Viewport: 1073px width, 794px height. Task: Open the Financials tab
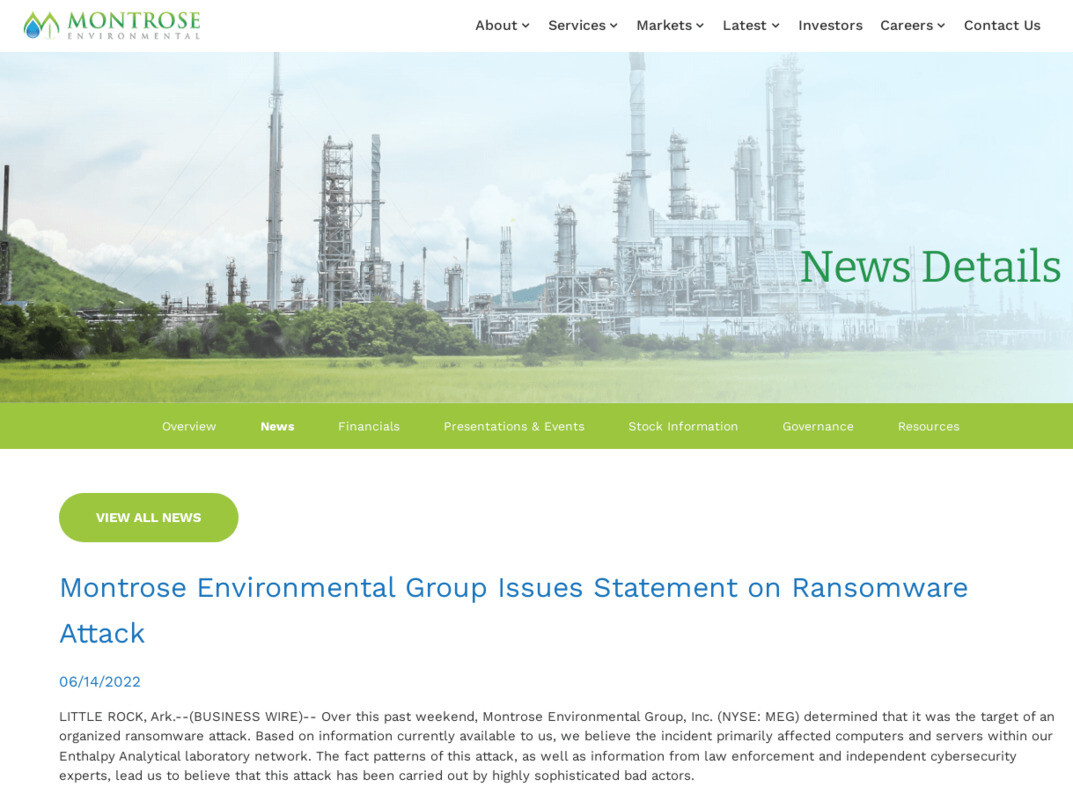coord(369,426)
